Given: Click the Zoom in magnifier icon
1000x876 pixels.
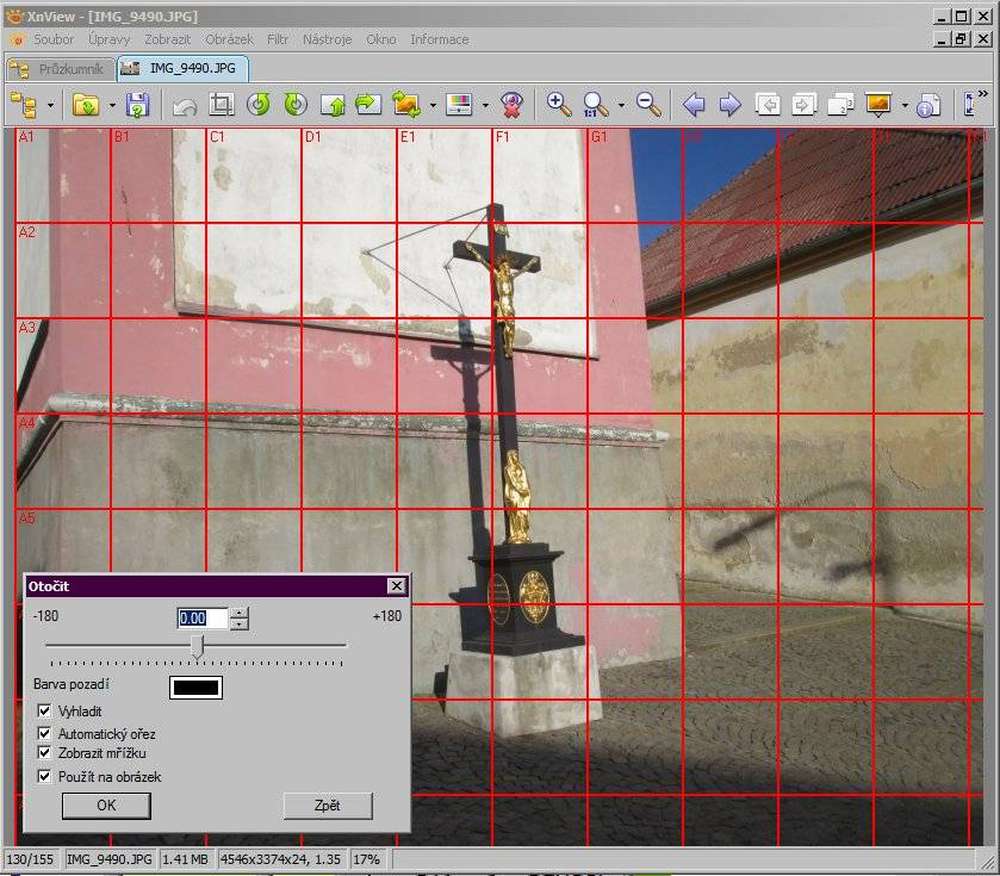Looking at the screenshot, I should point(559,105).
